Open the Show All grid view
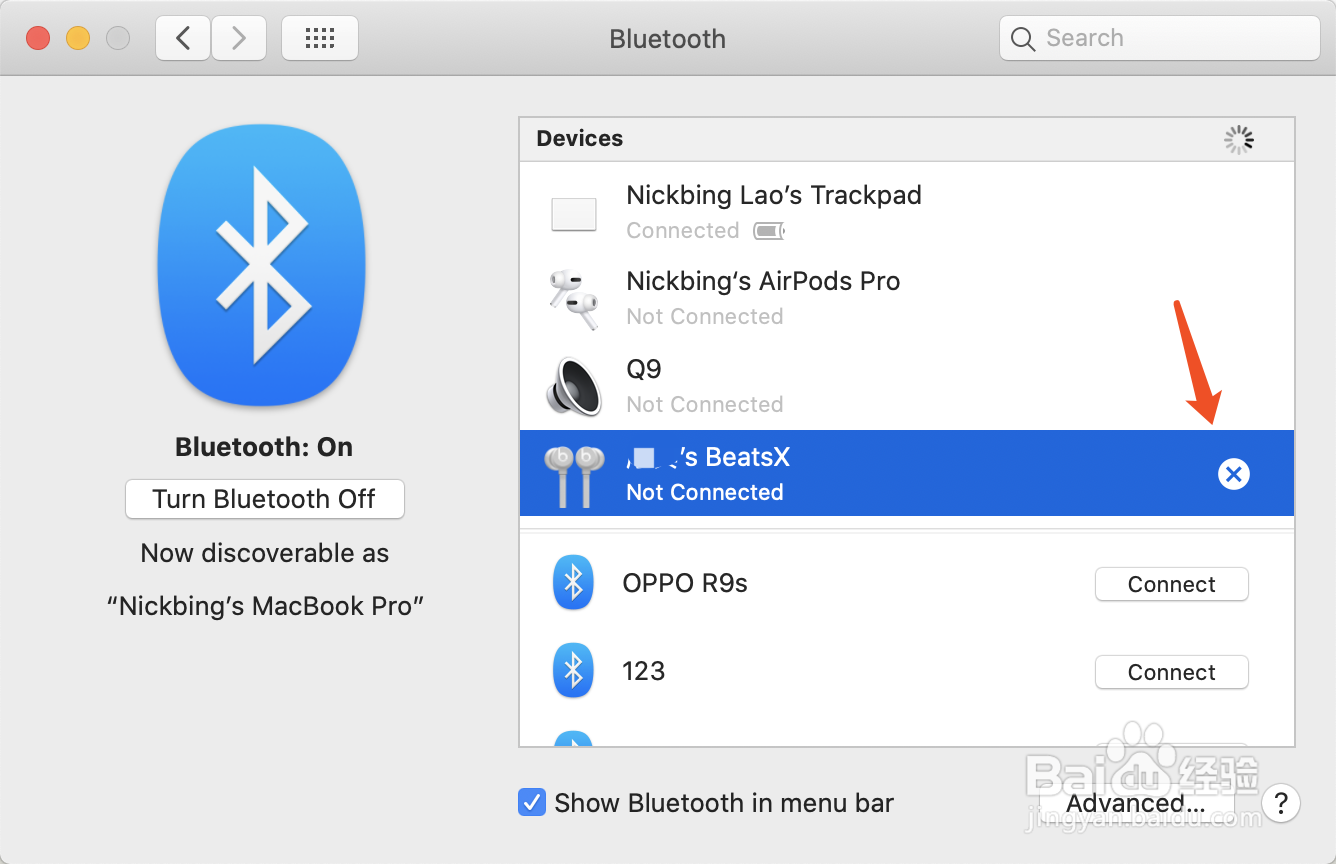 click(x=319, y=37)
